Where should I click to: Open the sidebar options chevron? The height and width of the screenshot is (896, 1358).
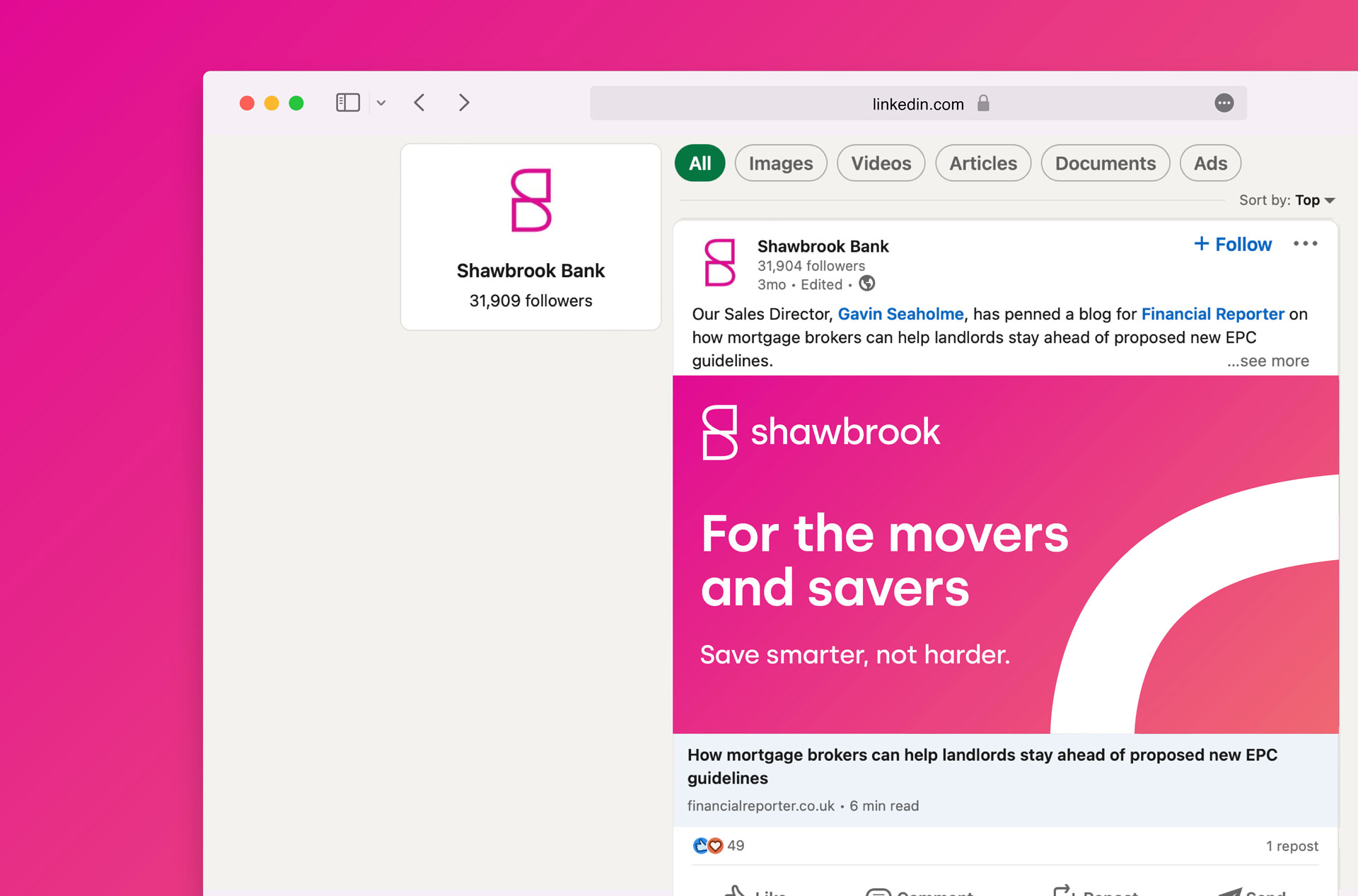click(381, 103)
